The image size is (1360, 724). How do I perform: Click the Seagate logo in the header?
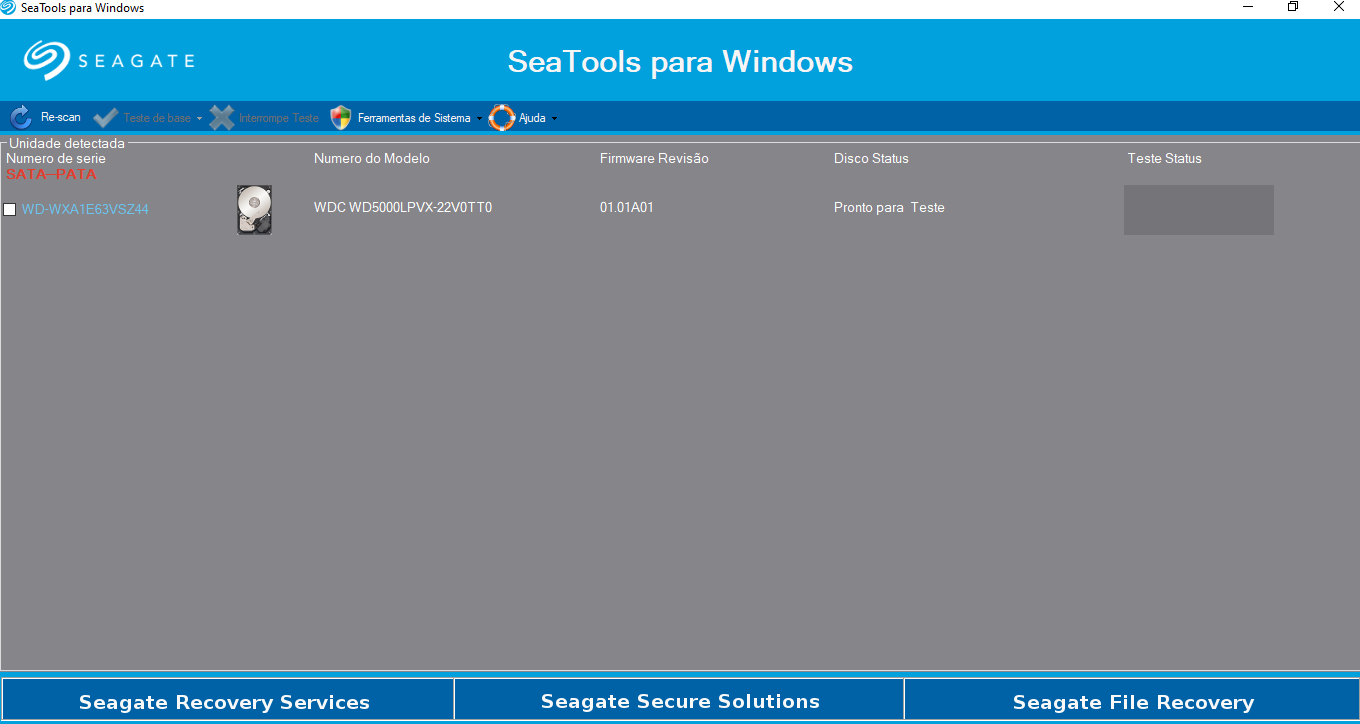(x=109, y=61)
